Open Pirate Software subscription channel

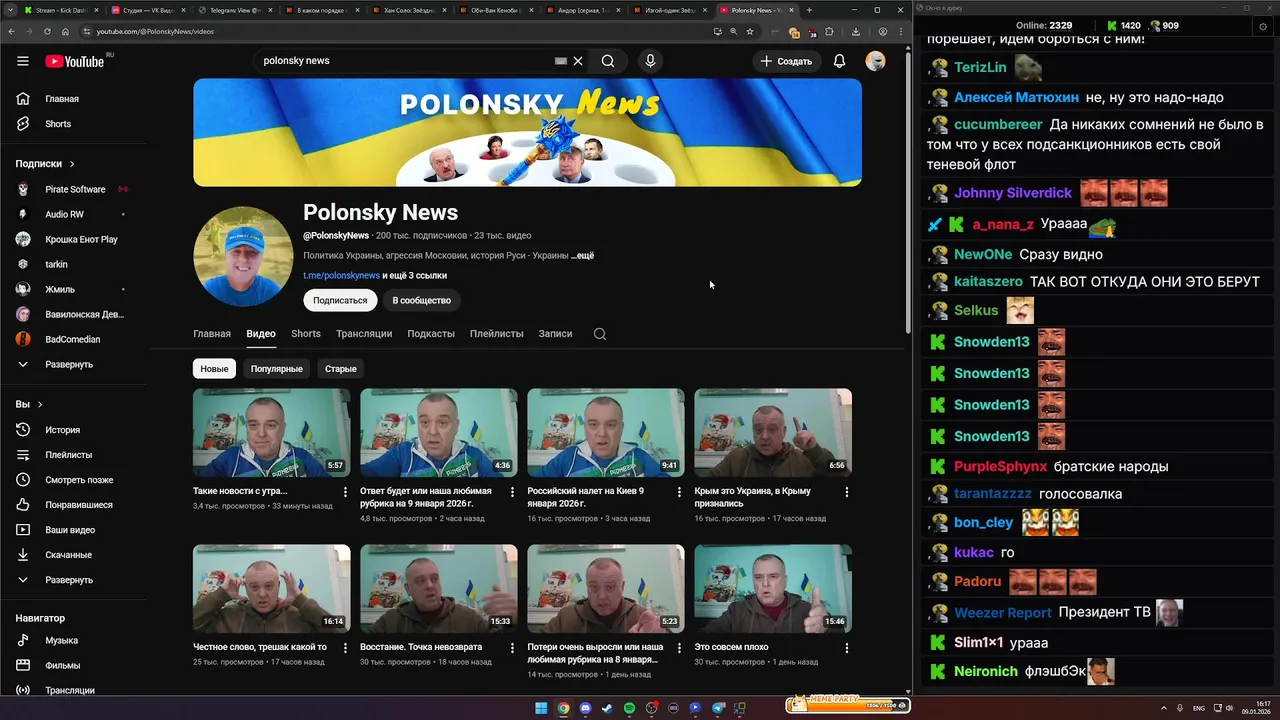click(x=74, y=189)
